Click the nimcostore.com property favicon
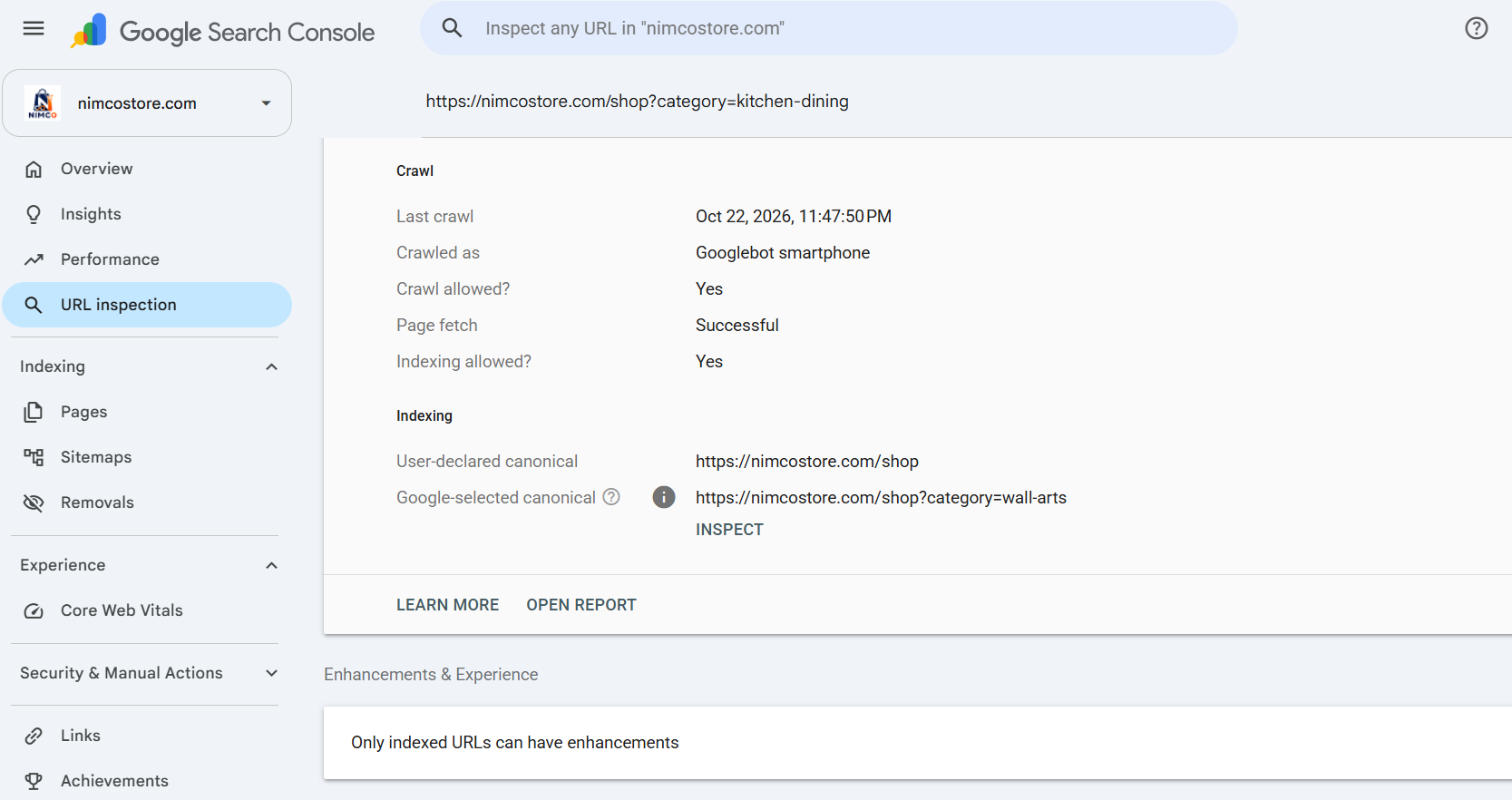The height and width of the screenshot is (800, 1512). (43, 103)
